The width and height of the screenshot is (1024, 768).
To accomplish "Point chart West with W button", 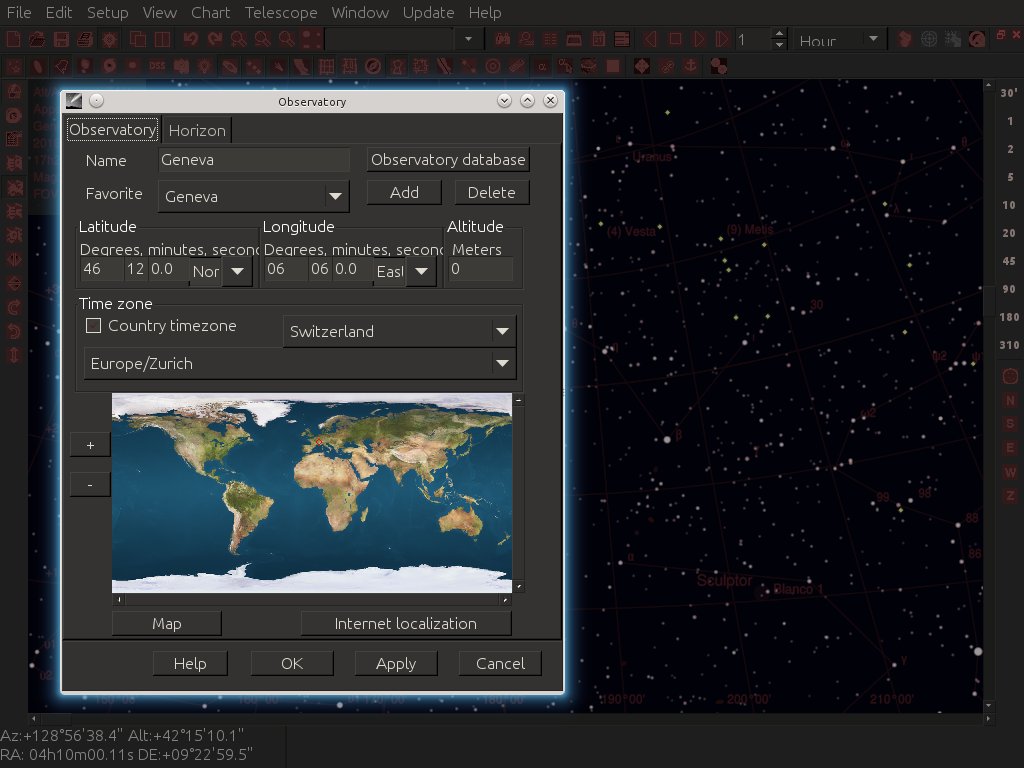I will coord(1010,472).
